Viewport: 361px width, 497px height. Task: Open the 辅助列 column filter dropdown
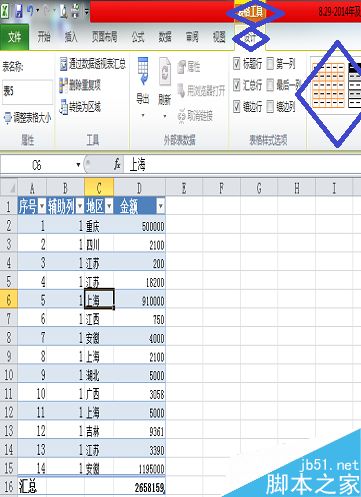click(x=80, y=207)
